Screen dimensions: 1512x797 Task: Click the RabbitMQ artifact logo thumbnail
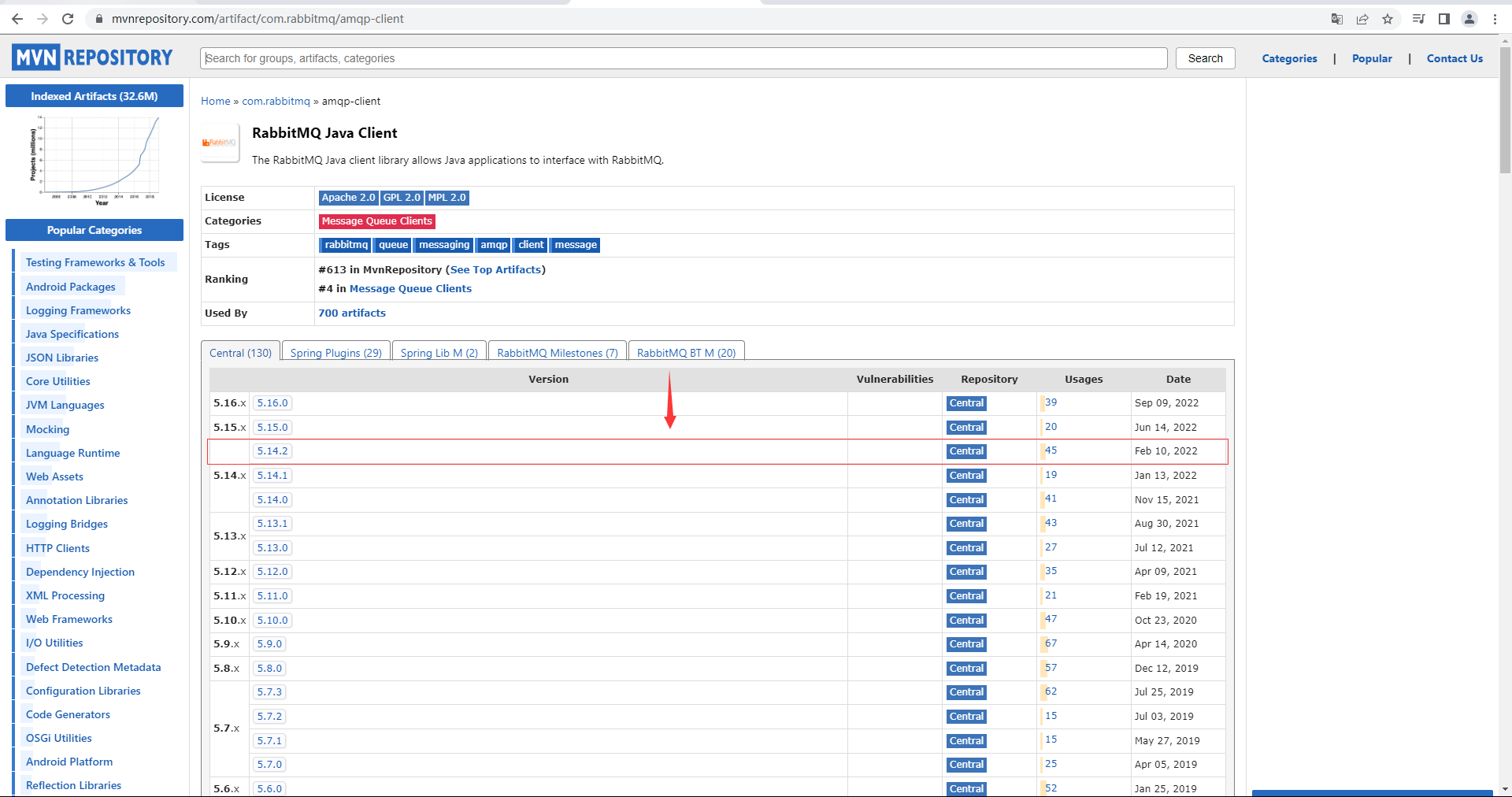pyautogui.click(x=220, y=143)
